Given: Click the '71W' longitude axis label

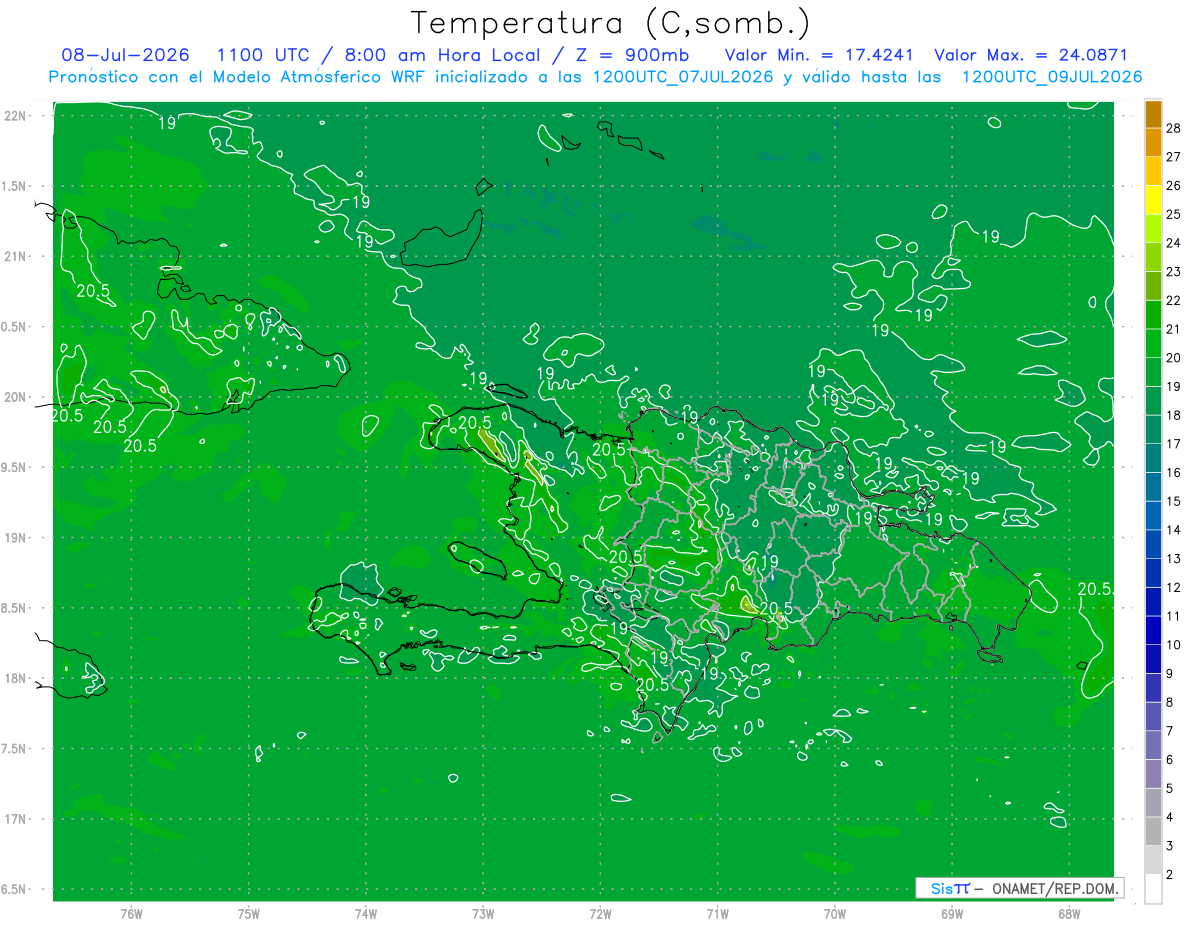Looking at the screenshot, I should (717, 913).
